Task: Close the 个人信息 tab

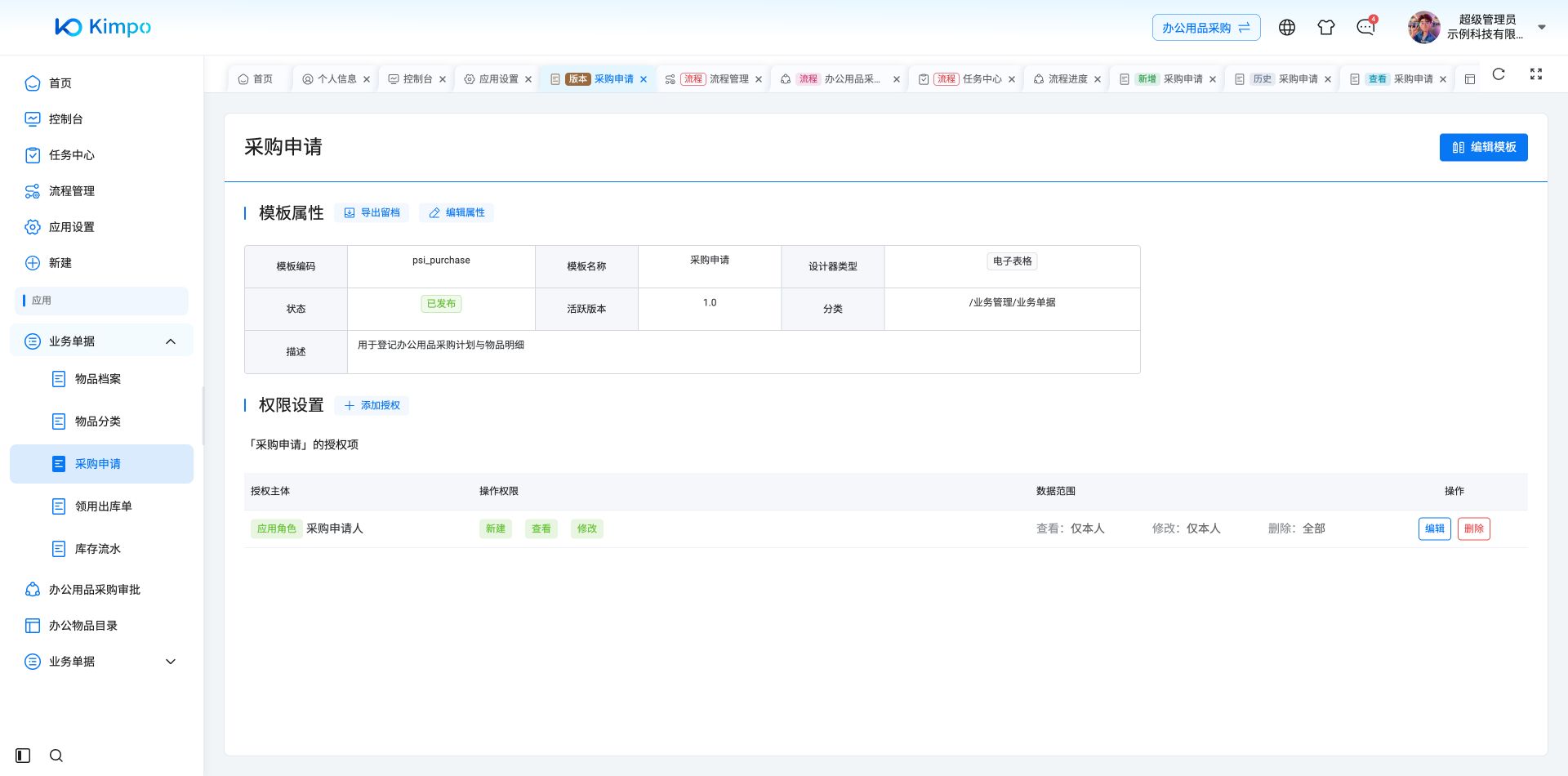Action: coord(367,79)
